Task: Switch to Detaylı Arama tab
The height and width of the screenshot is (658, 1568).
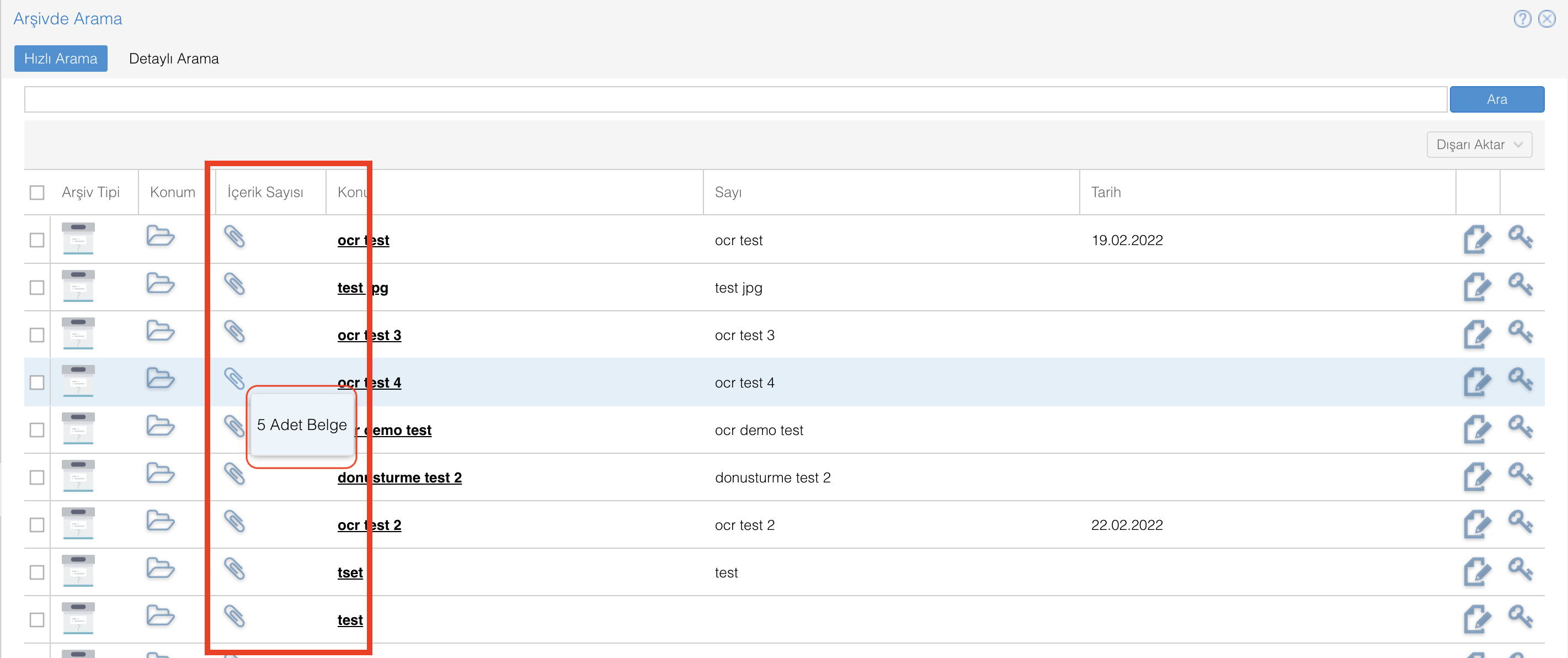Action: (x=173, y=59)
